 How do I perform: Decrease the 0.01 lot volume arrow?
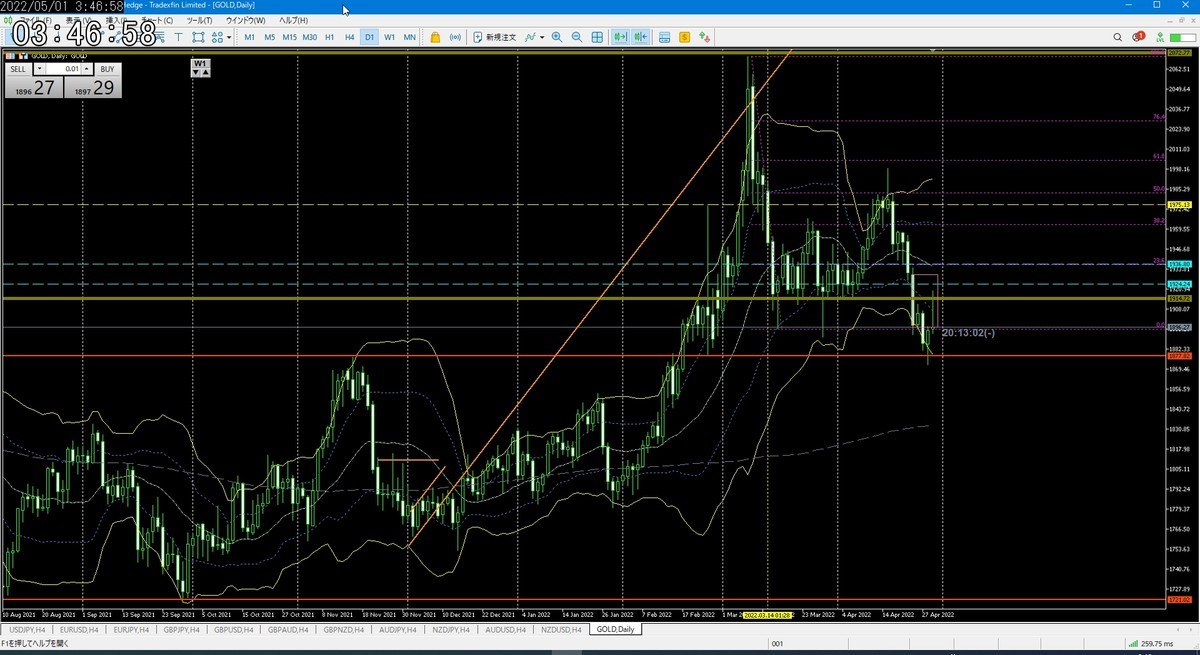click(40, 68)
